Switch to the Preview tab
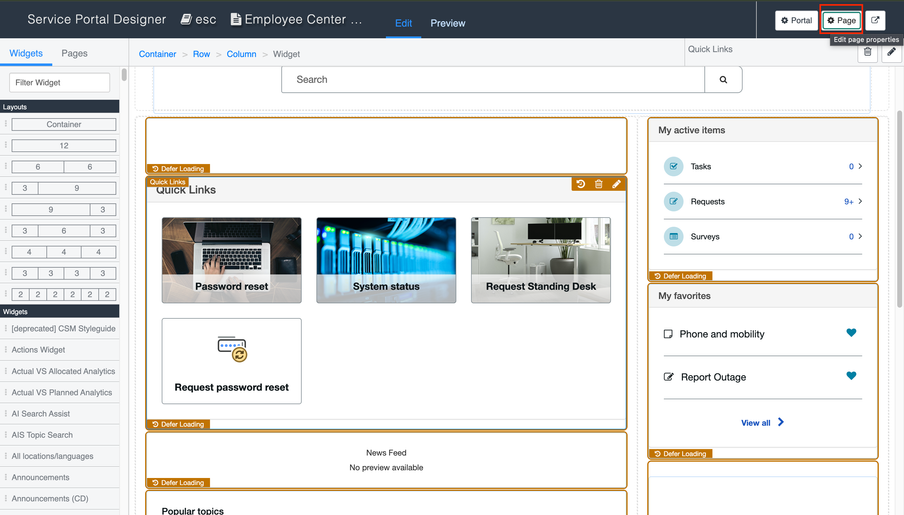The image size is (904, 515). point(447,23)
